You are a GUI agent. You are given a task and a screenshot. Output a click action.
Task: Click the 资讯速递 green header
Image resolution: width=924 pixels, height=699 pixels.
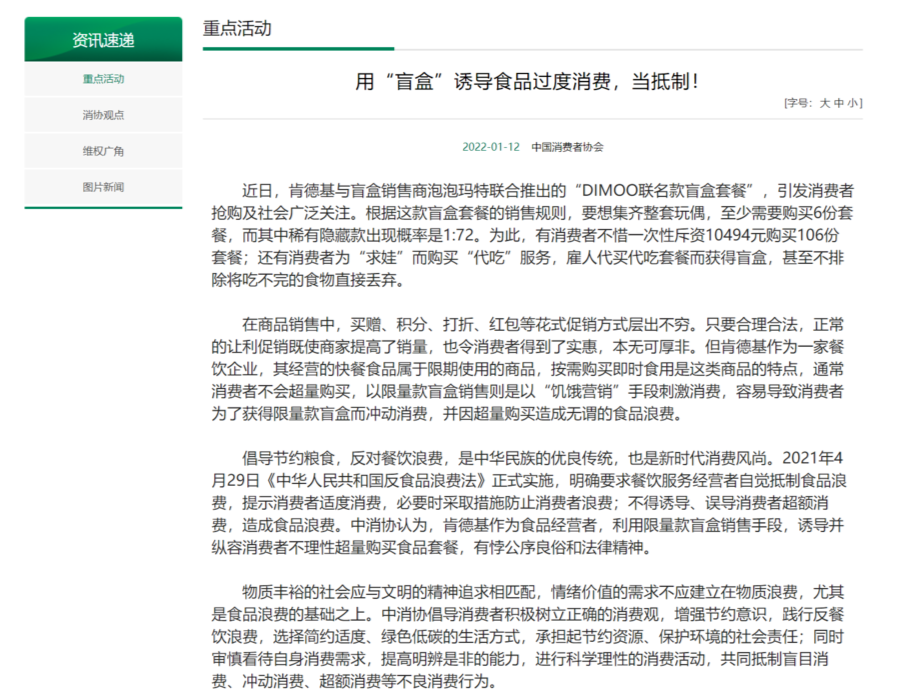(x=103, y=39)
